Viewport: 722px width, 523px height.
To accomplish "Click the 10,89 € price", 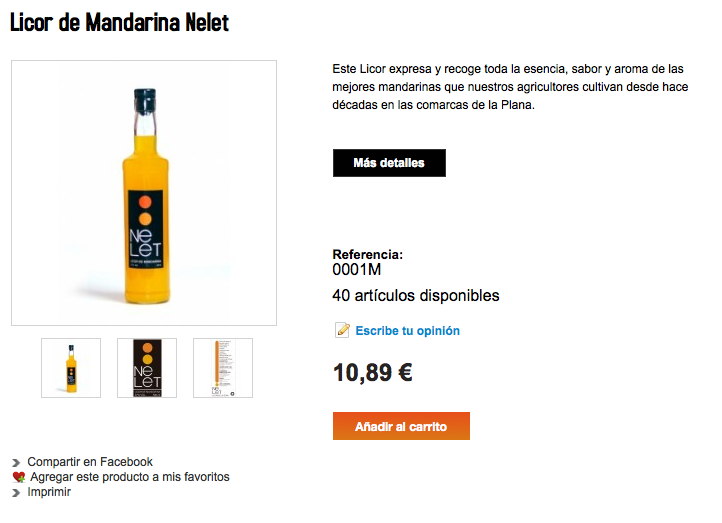I will click(x=373, y=372).
